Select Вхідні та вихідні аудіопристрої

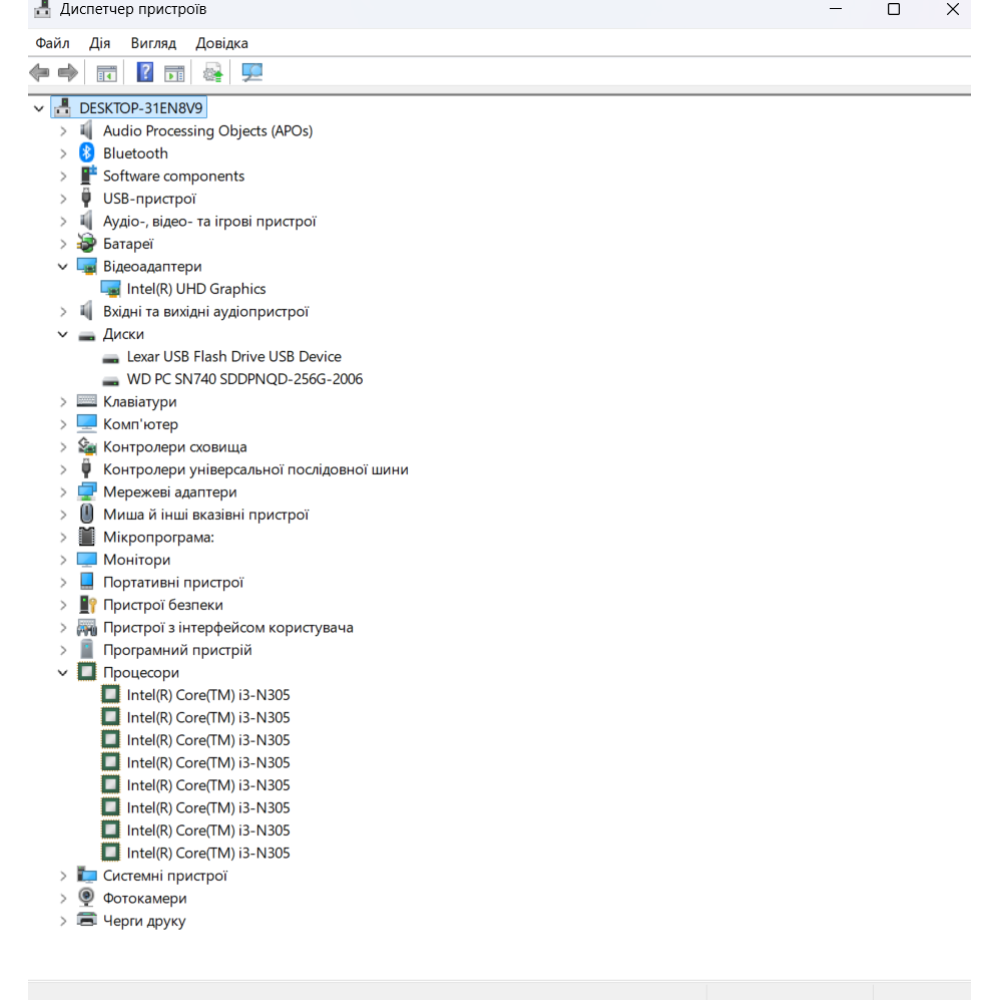pos(205,311)
